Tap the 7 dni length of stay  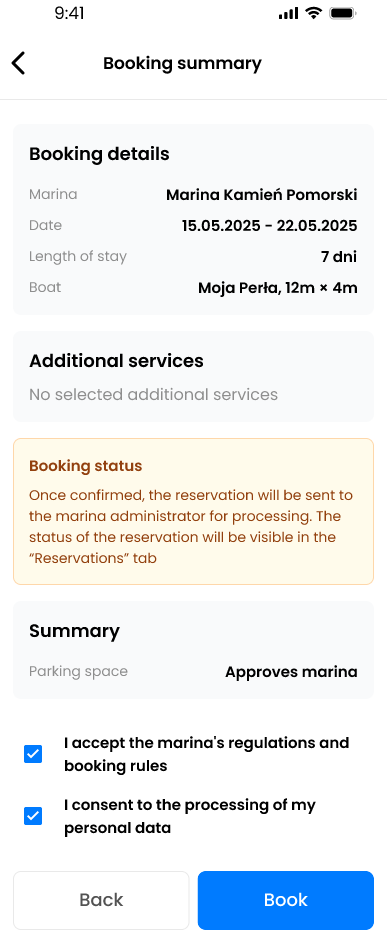pyautogui.click(x=339, y=257)
